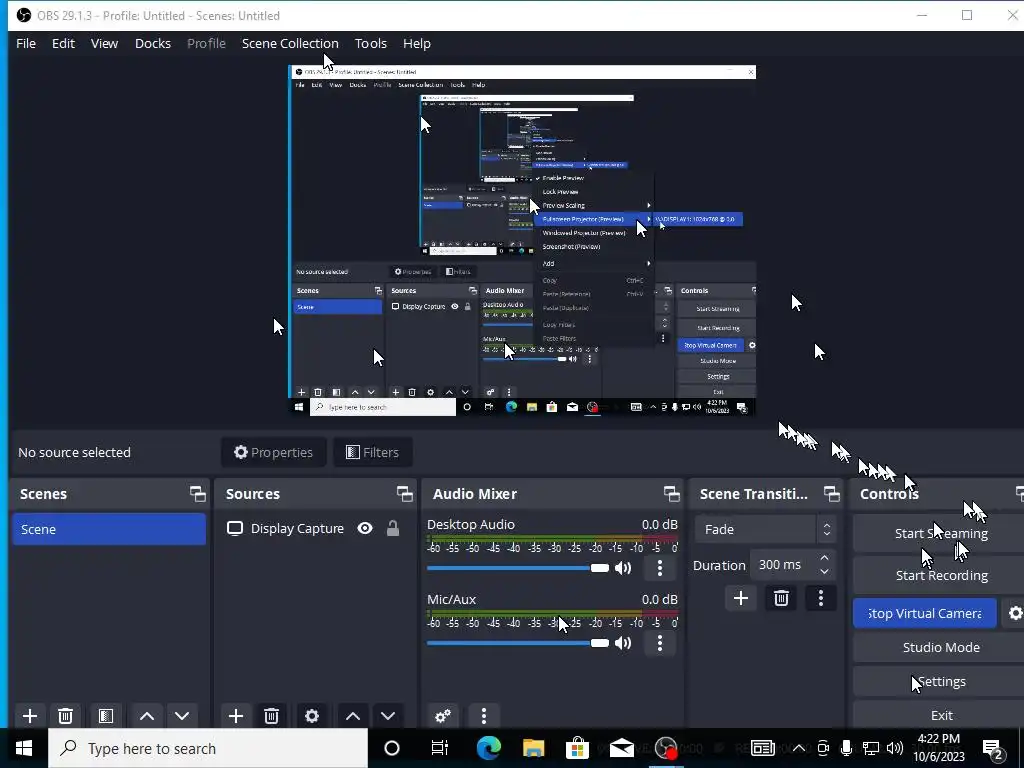Image resolution: width=1024 pixels, height=768 pixels.
Task: Move source up arrow in Sources panel
Action: click(353, 716)
